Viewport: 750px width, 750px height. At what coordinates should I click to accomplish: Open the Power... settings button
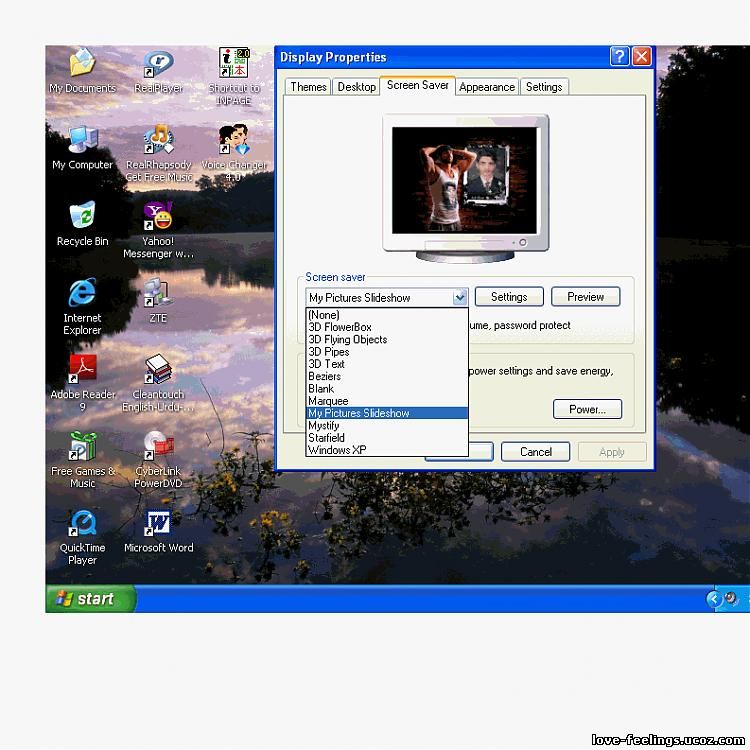click(x=587, y=409)
